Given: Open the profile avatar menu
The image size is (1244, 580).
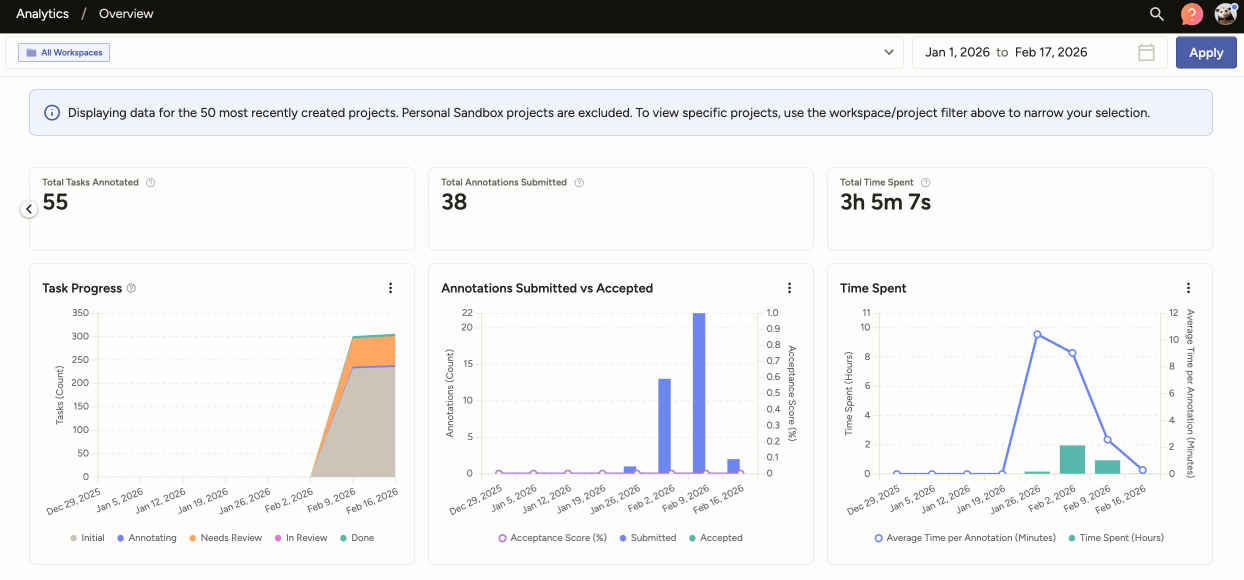Looking at the screenshot, I should pyautogui.click(x=1226, y=14).
